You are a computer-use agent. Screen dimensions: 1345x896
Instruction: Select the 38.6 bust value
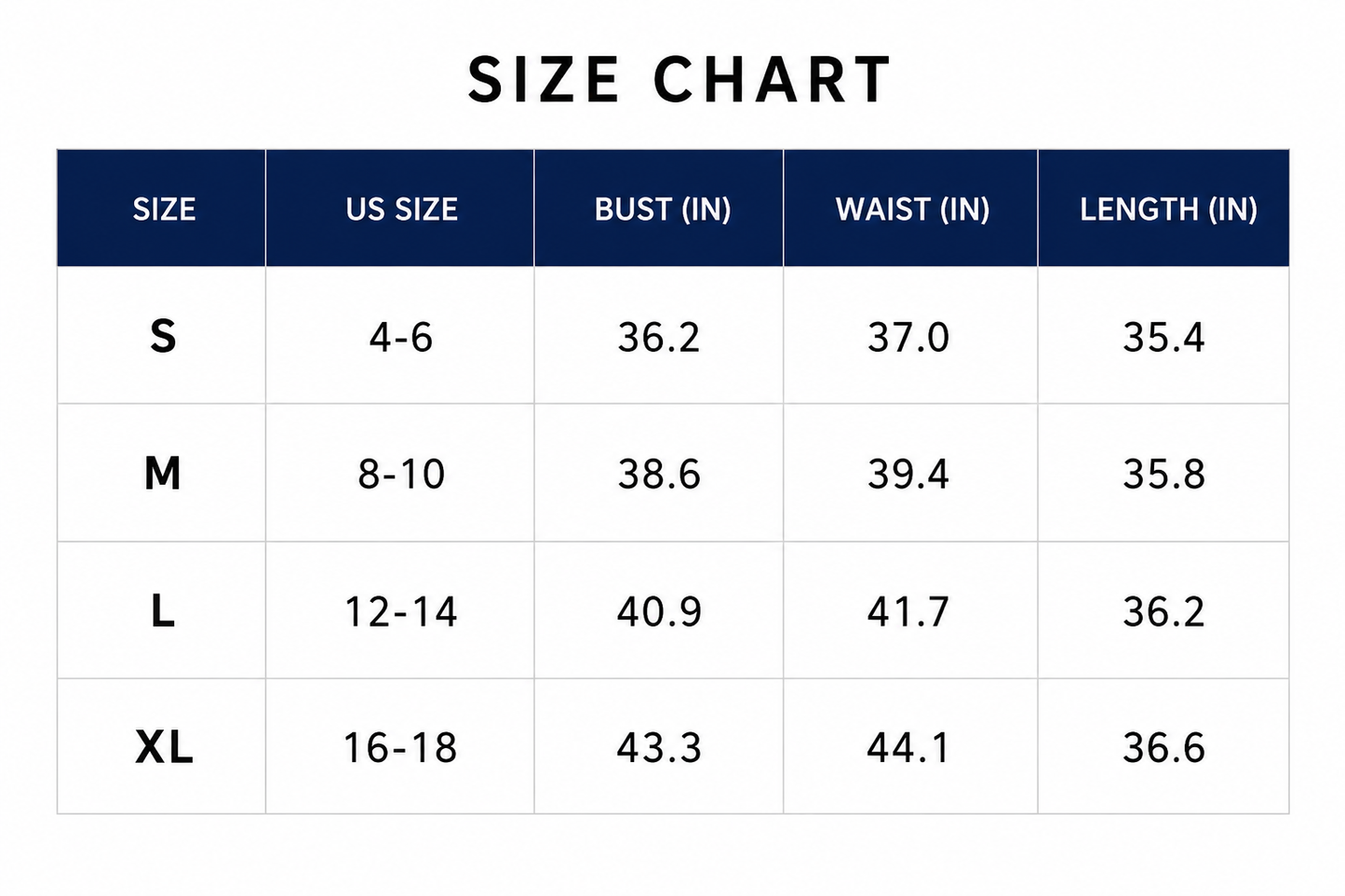(659, 475)
